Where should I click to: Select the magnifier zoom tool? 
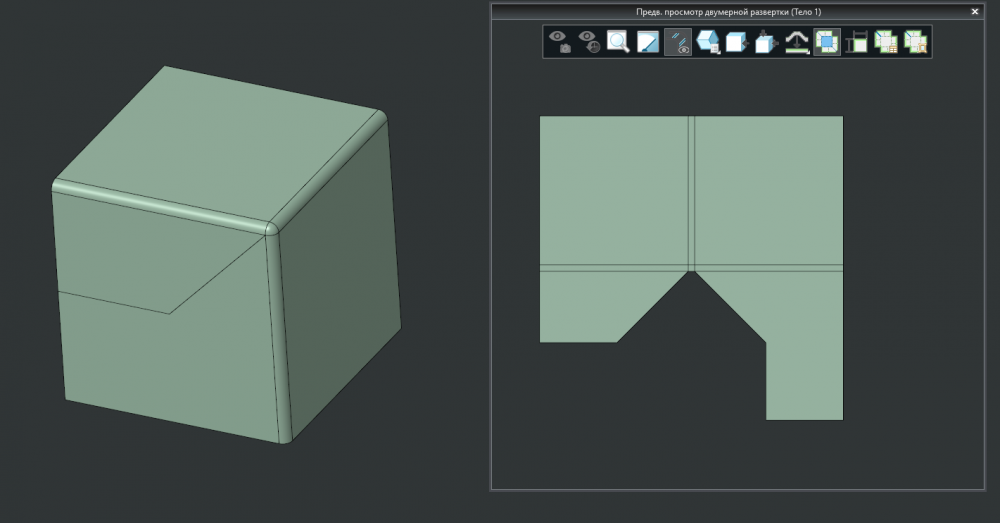click(x=619, y=42)
